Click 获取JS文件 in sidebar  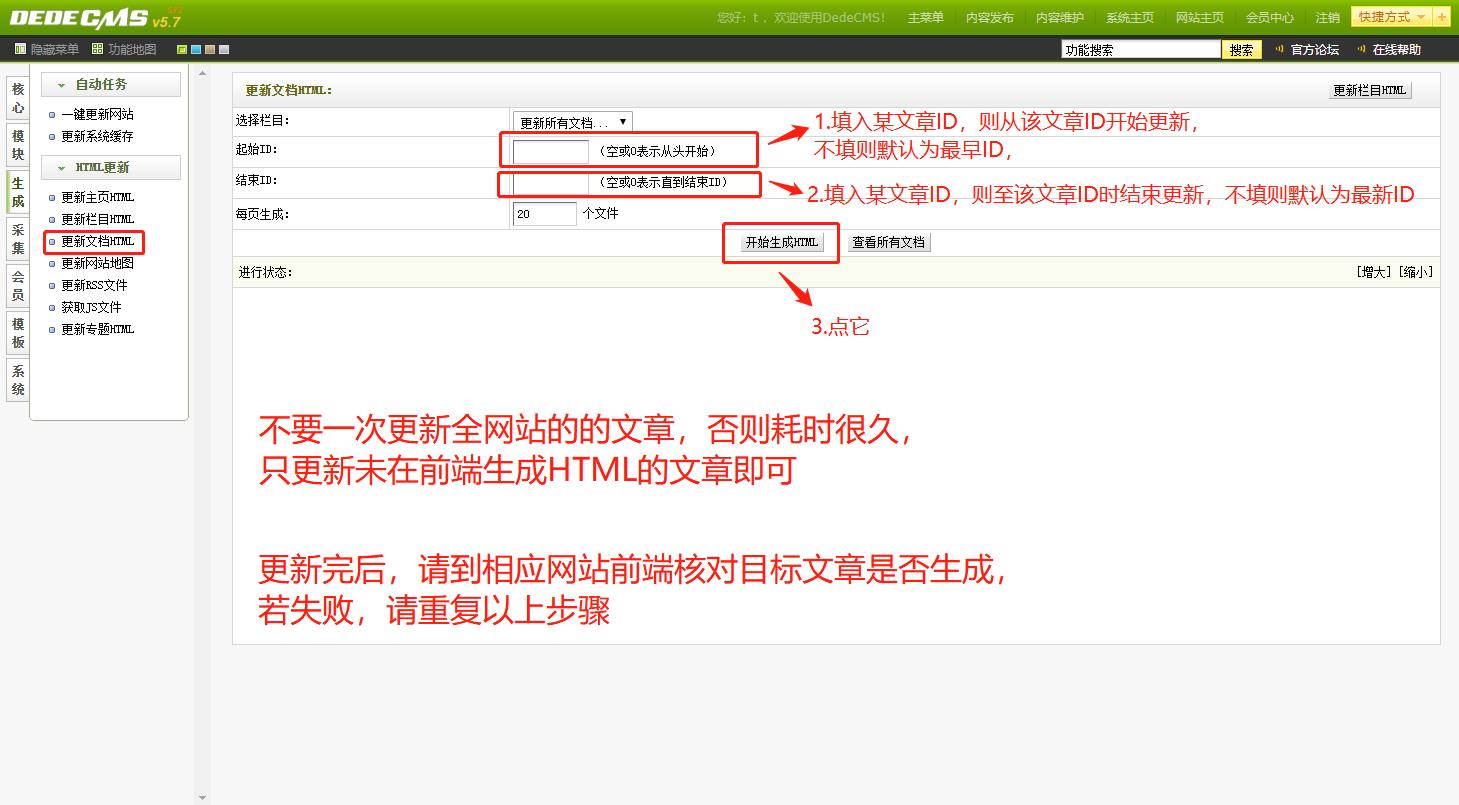[x=91, y=307]
